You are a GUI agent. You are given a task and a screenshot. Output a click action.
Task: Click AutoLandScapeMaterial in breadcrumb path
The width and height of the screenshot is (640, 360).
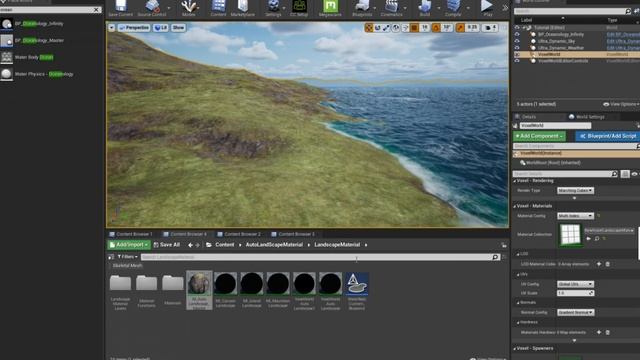coord(274,244)
